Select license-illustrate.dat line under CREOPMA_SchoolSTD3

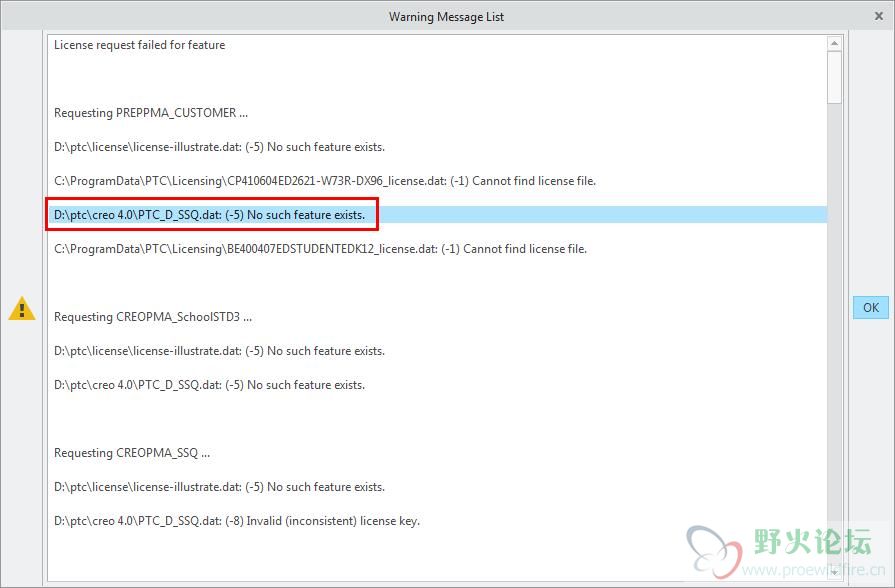(219, 351)
